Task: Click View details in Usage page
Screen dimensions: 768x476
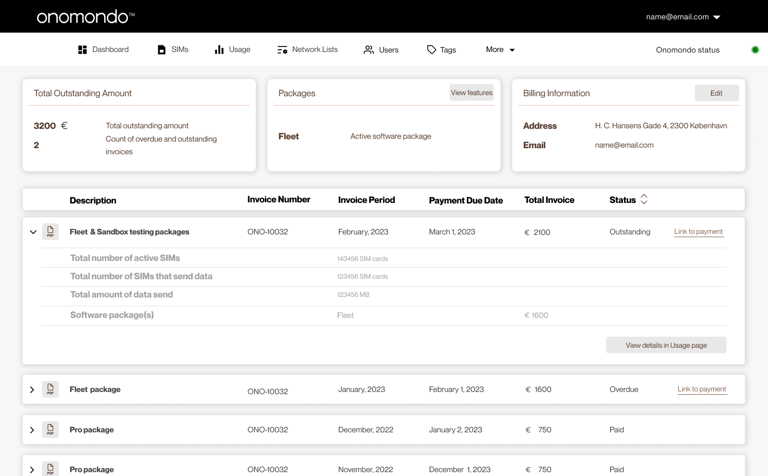Action: click(x=666, y=345)
